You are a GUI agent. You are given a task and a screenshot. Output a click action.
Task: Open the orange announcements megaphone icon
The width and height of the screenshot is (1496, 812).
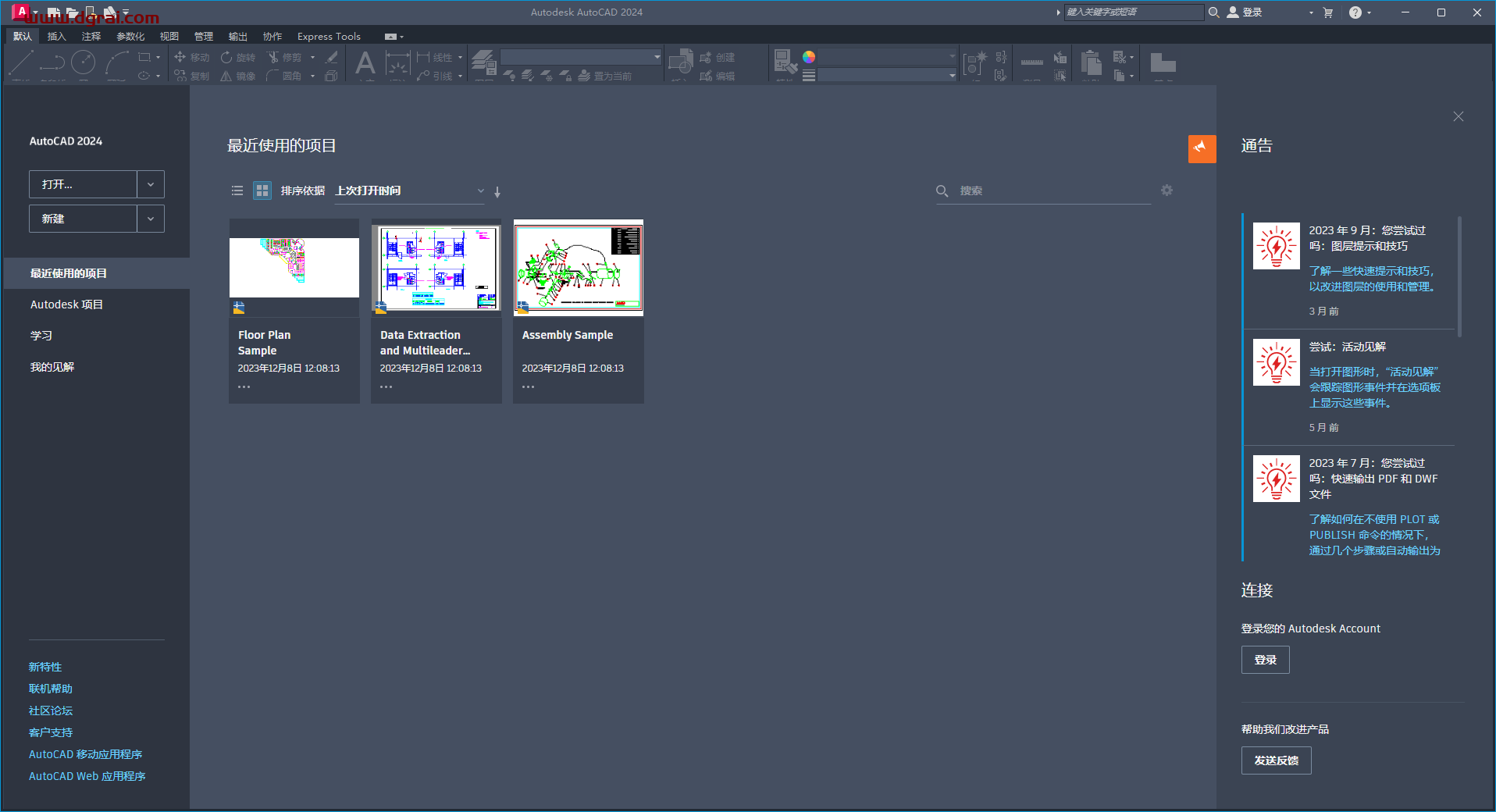1202,148
